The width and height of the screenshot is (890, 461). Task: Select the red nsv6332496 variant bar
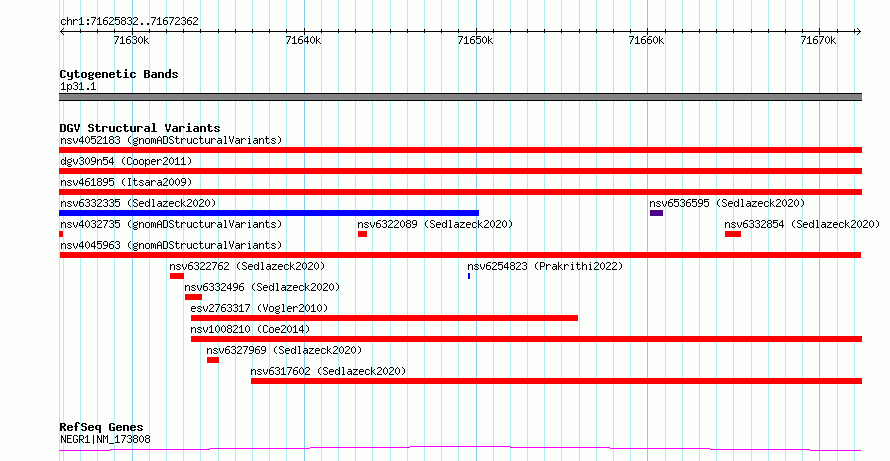click(194, 297)
